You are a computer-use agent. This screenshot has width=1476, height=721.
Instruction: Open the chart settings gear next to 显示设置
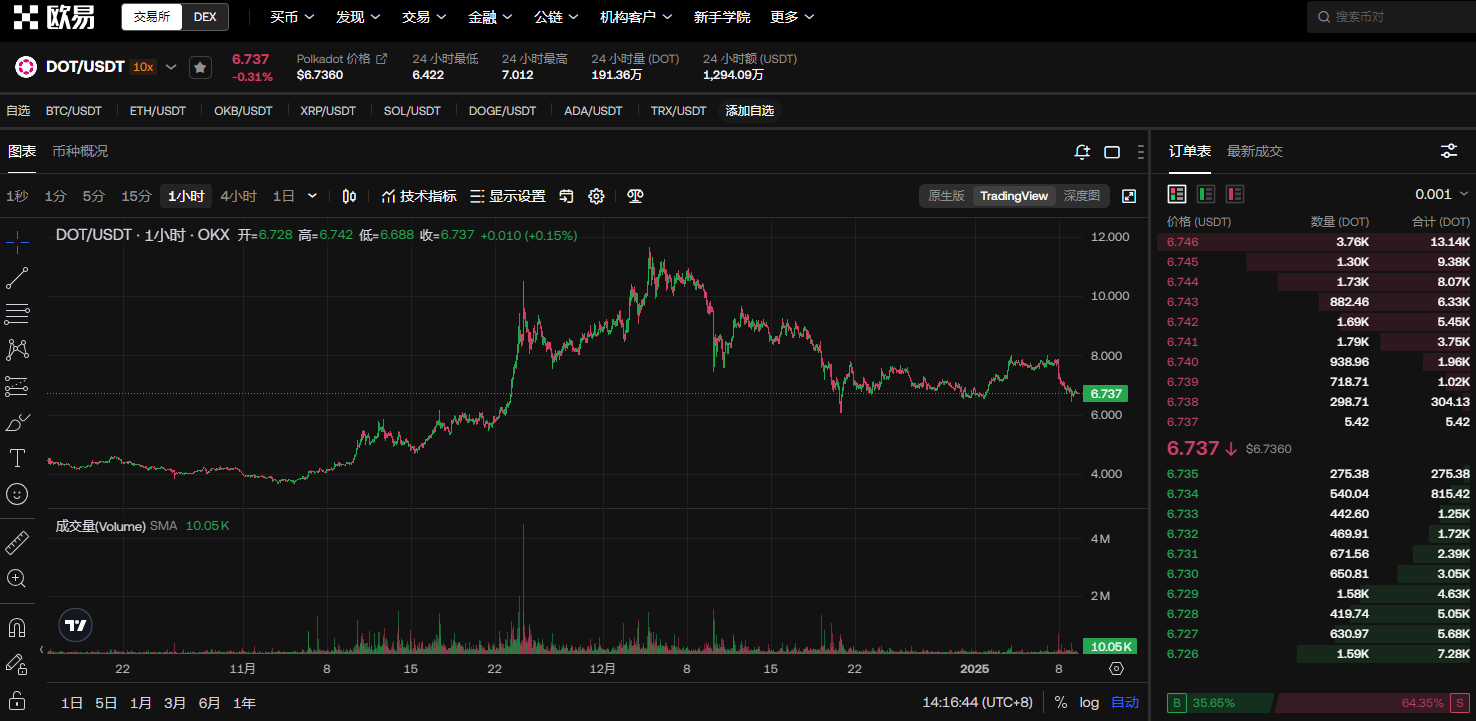click(597, 196)
